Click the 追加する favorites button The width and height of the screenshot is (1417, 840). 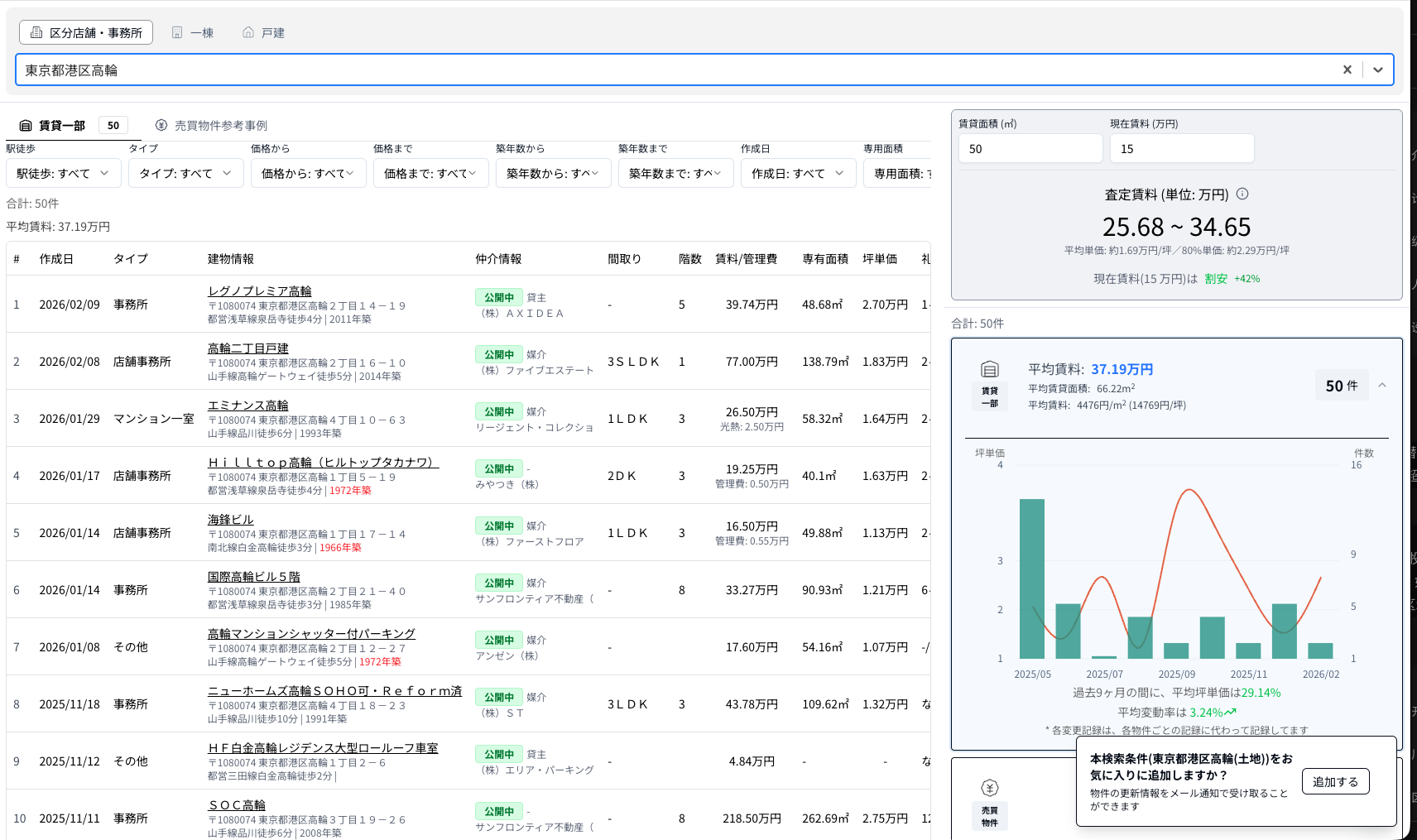click(x=1335, y=781)
